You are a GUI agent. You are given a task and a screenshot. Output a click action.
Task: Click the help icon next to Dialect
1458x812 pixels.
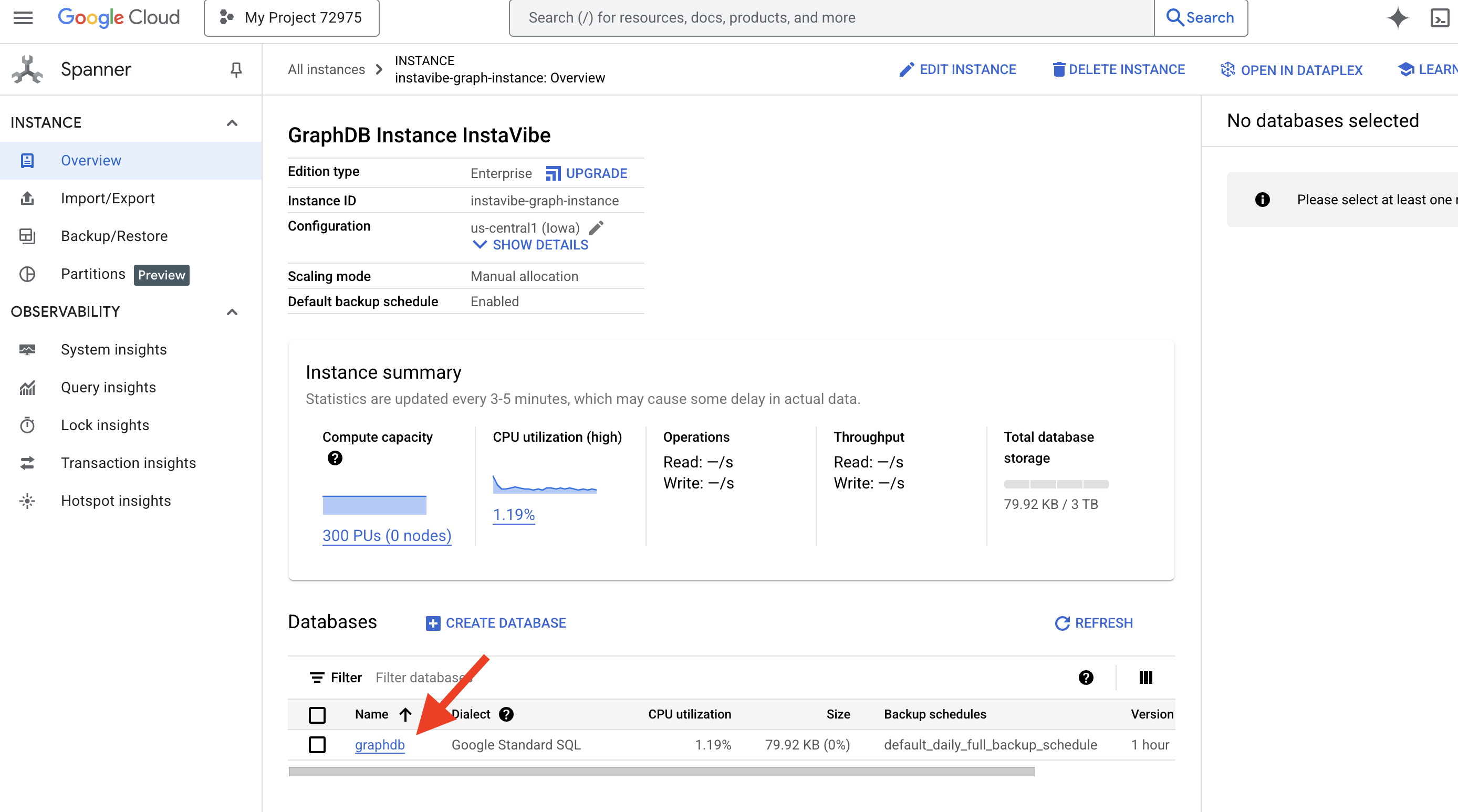coord(506,714)
